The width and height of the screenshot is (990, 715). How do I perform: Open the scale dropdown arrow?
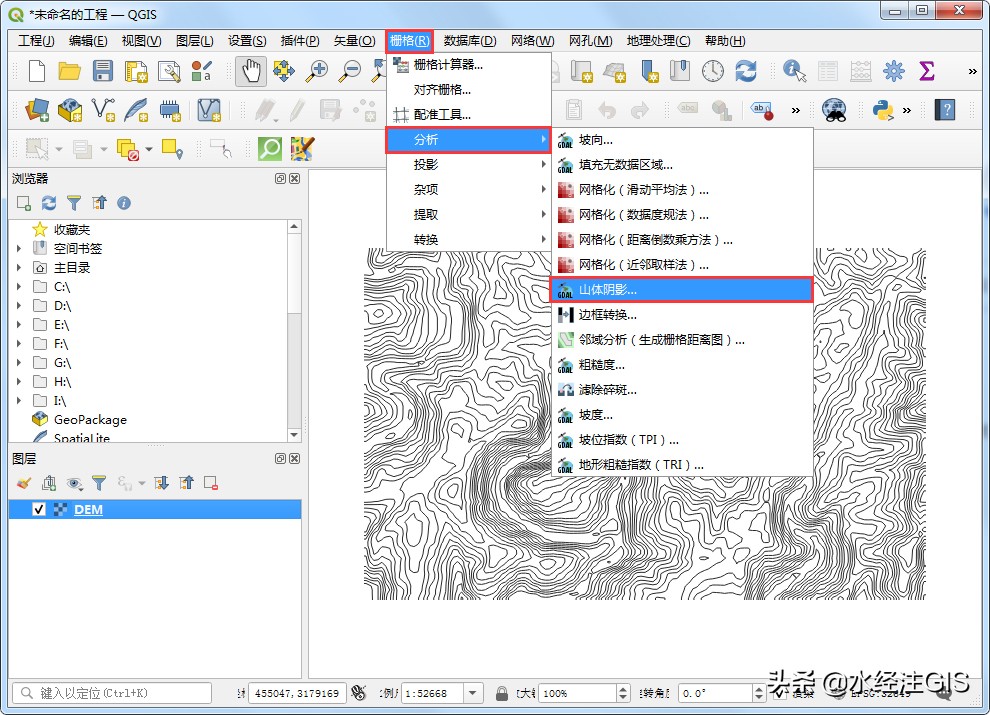coord(473,694)
